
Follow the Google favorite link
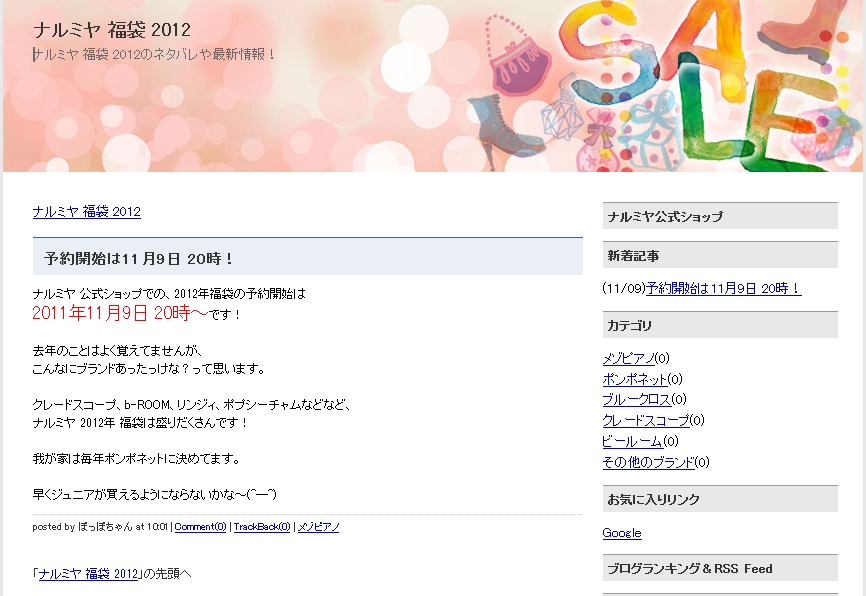coord(622,533)
